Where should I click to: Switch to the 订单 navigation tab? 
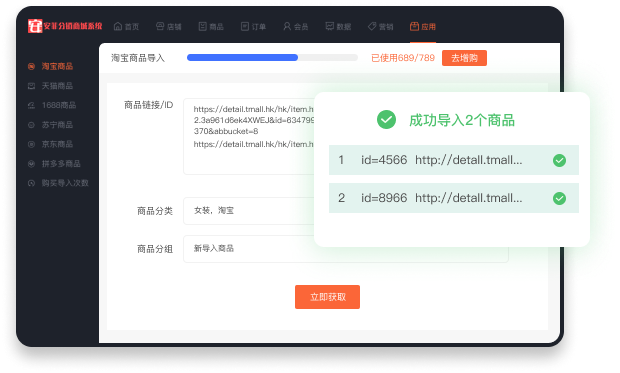pos(253,27)
